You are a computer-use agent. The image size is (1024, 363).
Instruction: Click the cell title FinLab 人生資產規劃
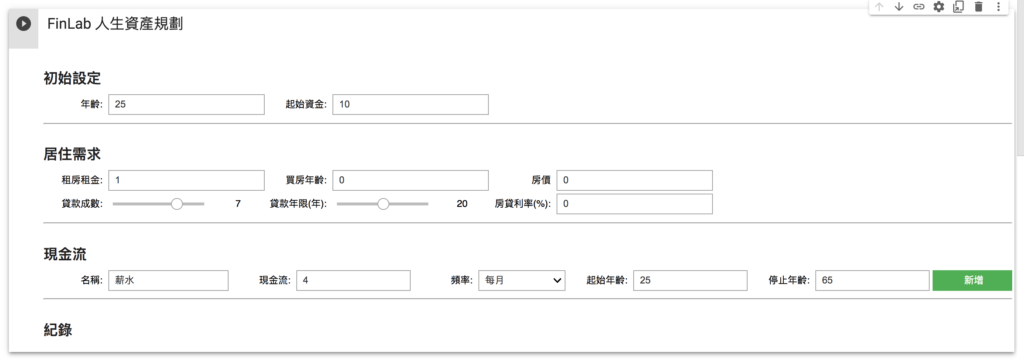(115, 24)
